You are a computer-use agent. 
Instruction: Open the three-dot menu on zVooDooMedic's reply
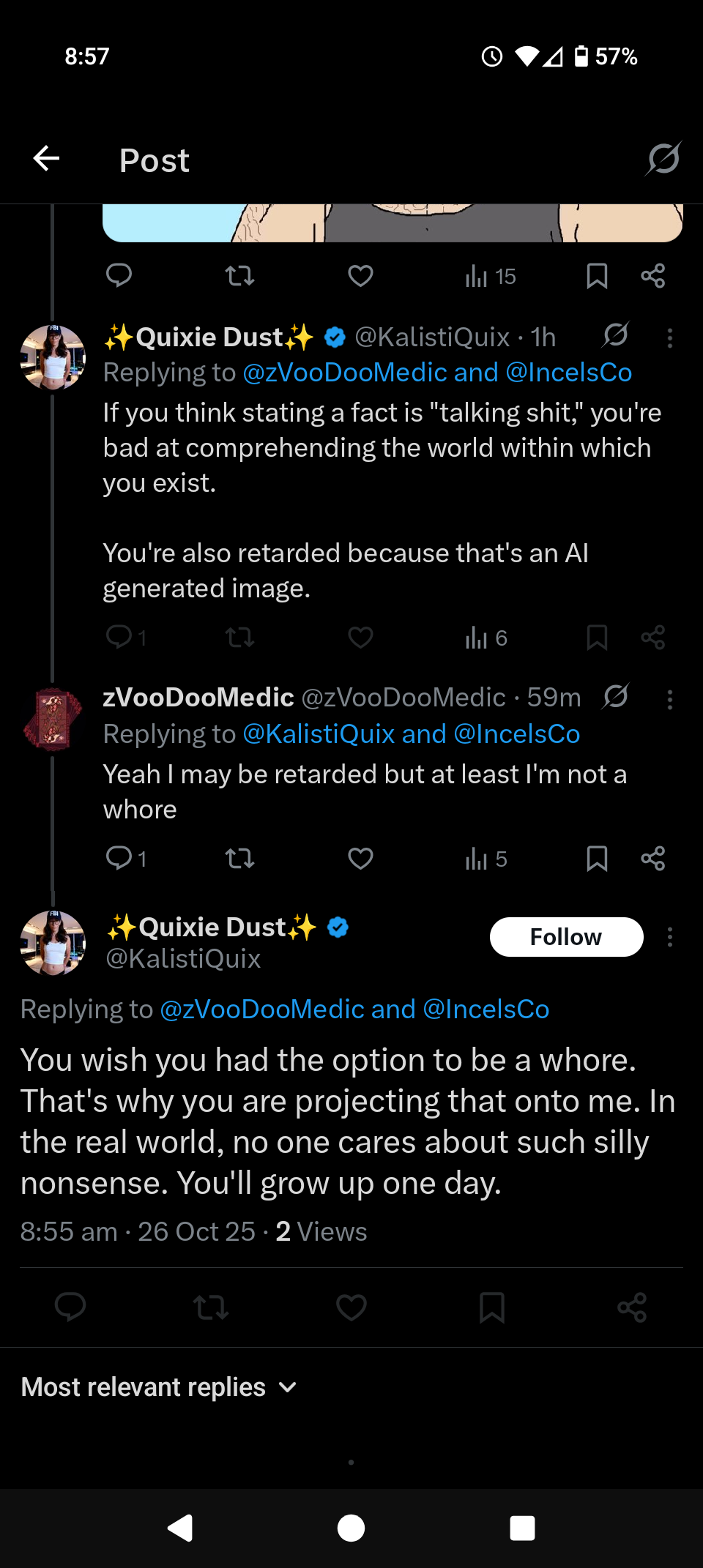669,700
